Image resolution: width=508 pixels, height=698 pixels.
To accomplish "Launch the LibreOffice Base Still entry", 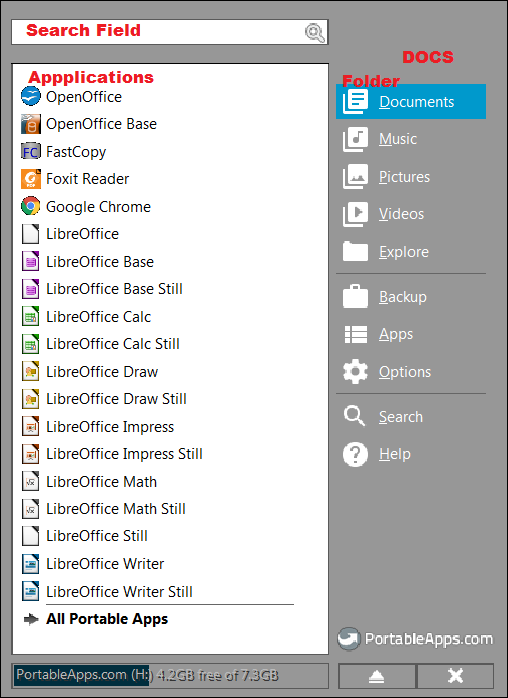I will click(114, 289).
